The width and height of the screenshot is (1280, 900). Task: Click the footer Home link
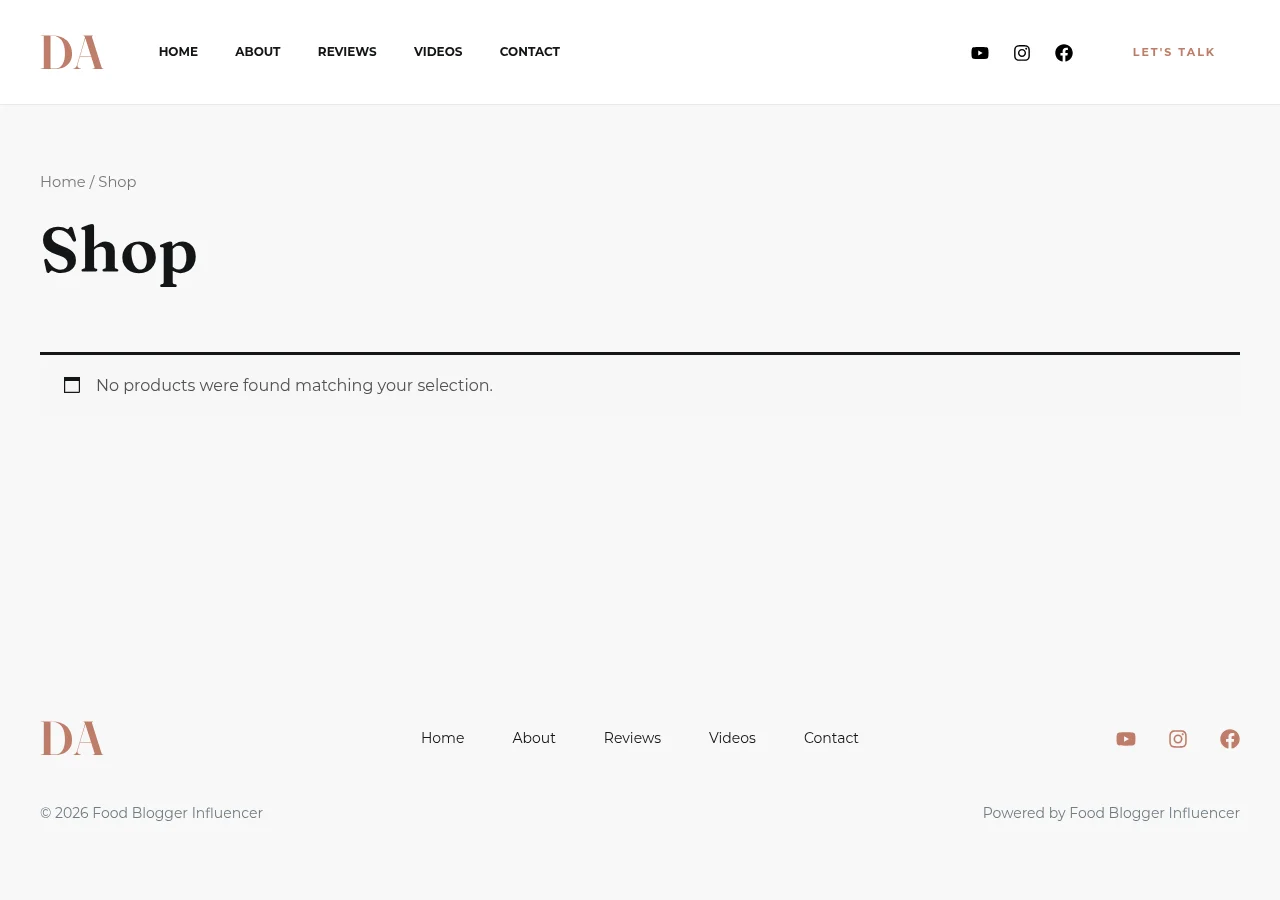443,738
